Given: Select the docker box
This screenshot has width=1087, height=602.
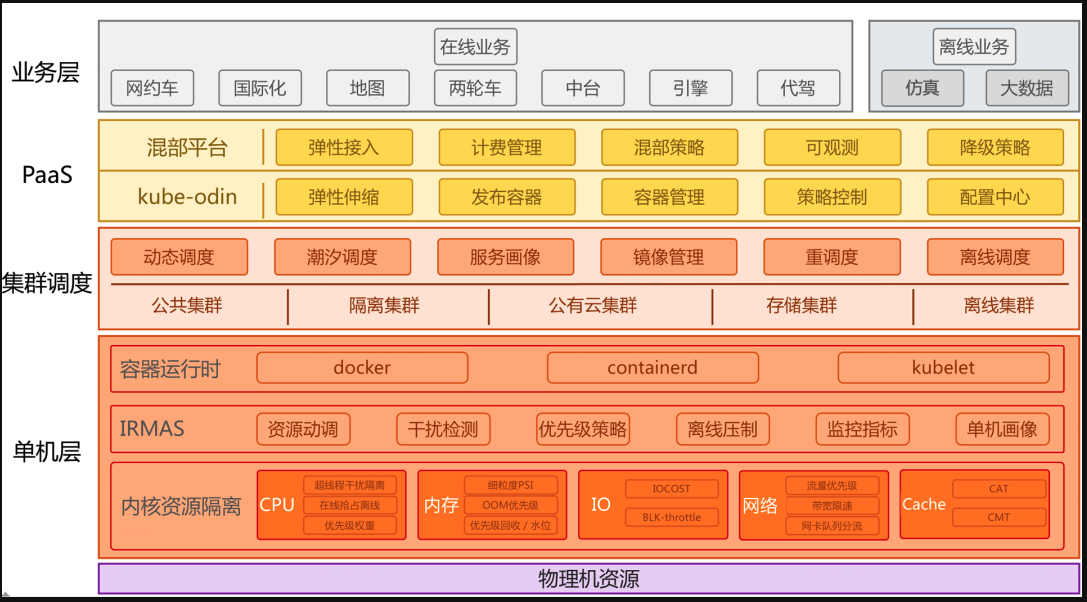Looking at the screenshot, I should (362, 368).
